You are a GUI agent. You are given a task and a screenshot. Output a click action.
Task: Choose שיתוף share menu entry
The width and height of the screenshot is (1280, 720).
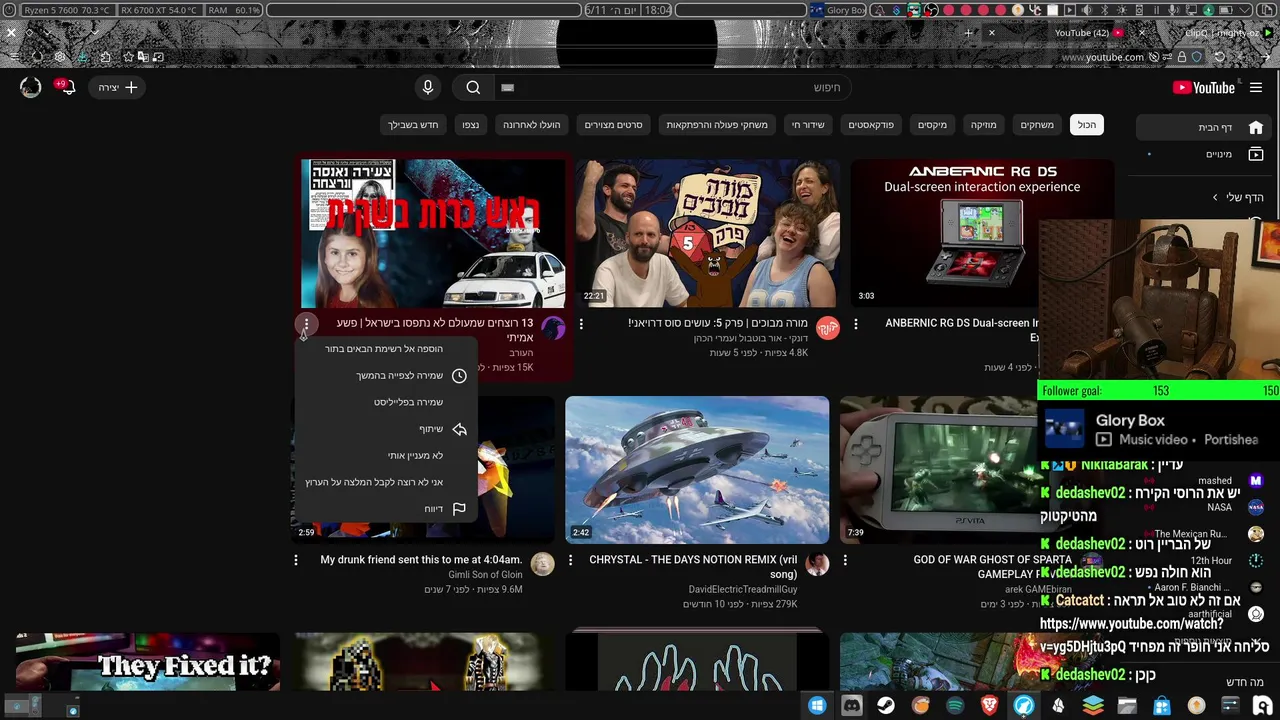coord(384,429)
